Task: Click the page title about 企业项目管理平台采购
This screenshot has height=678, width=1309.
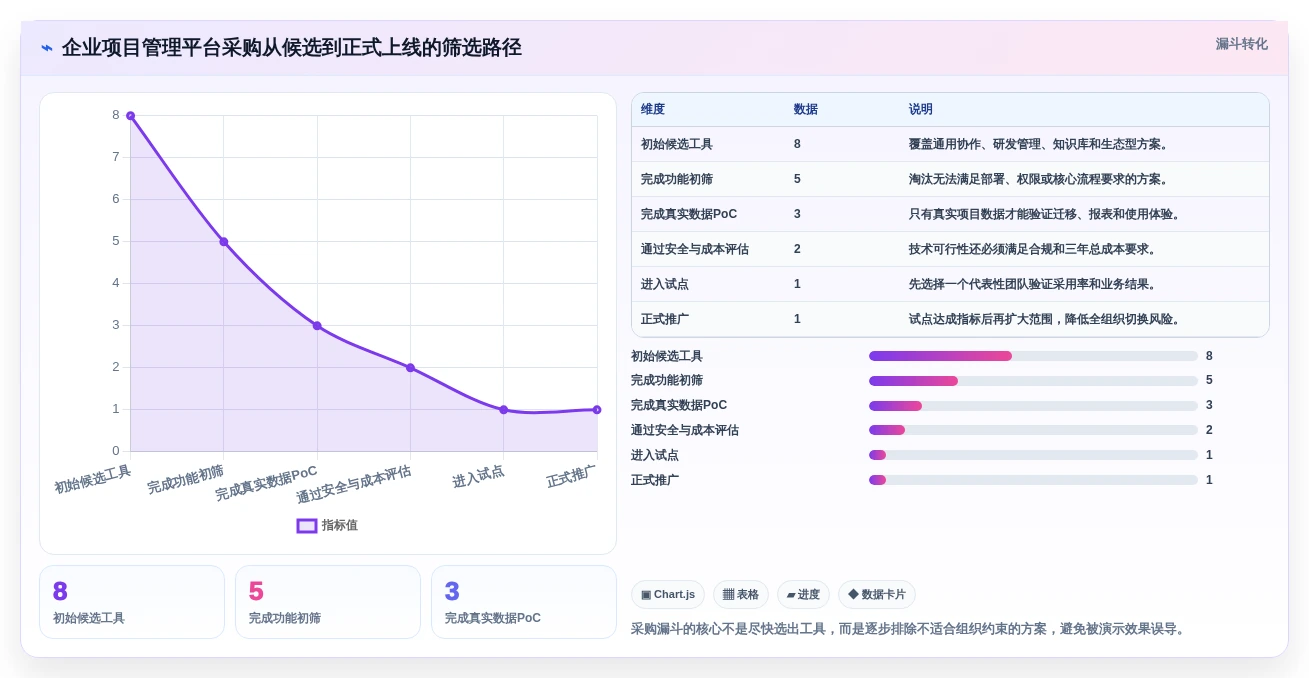Action: 291,48
